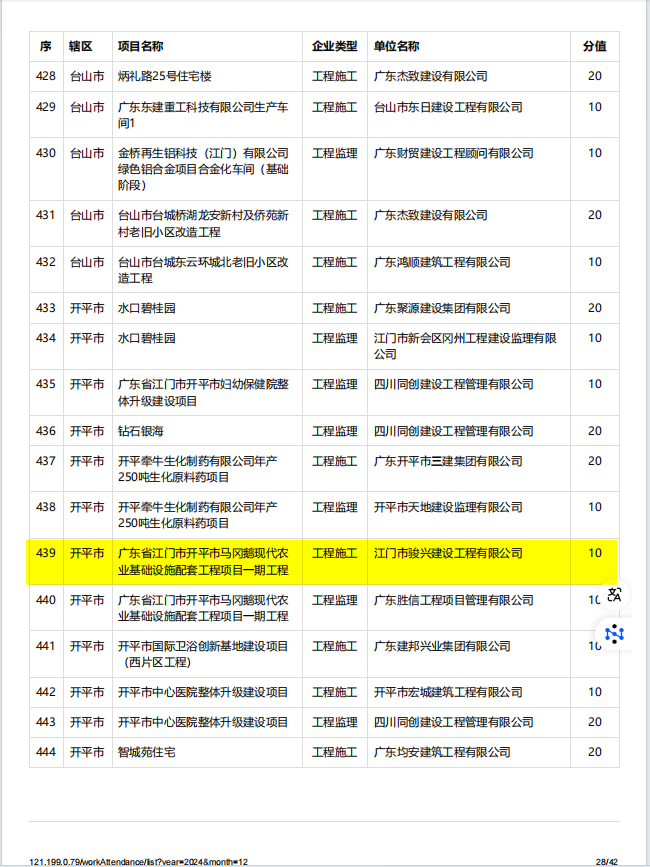This screenshot has width=650, height=867.
Task: Click project name 智城苑住宅
Action: click(146, 752)
